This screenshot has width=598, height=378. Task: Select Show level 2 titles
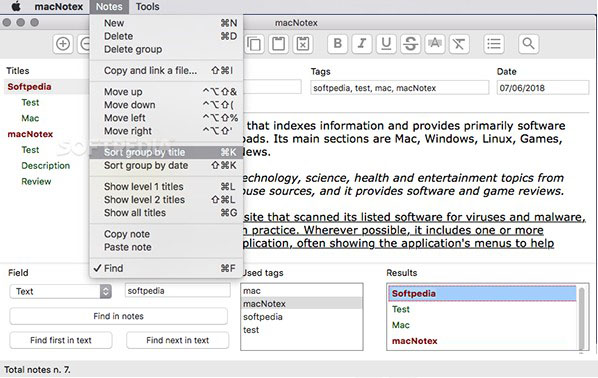166,199
